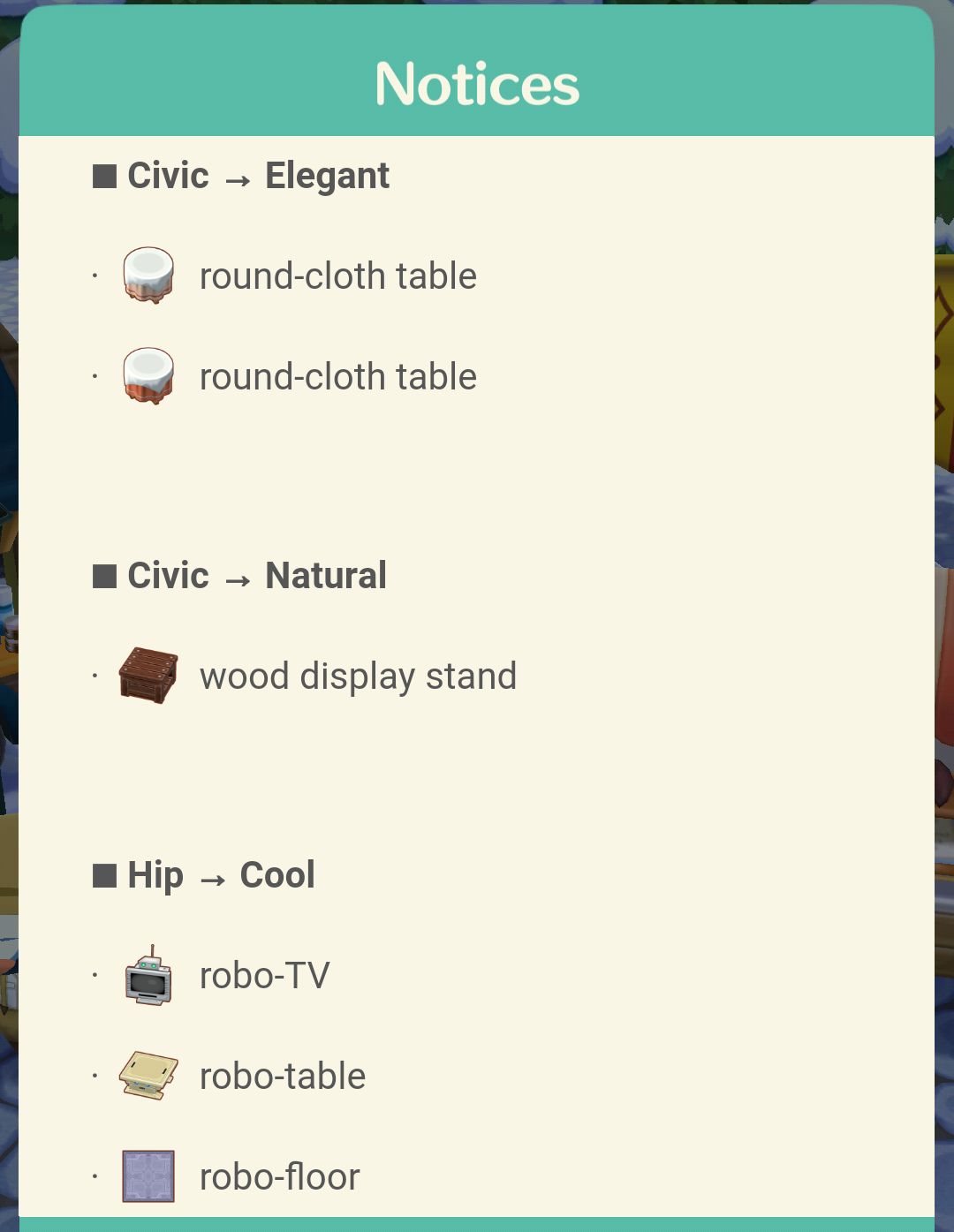The height and width of the screenshot is (1232, 954).
Task: Tap the purple robo-floor tile icon
Action: [148, 1176]
